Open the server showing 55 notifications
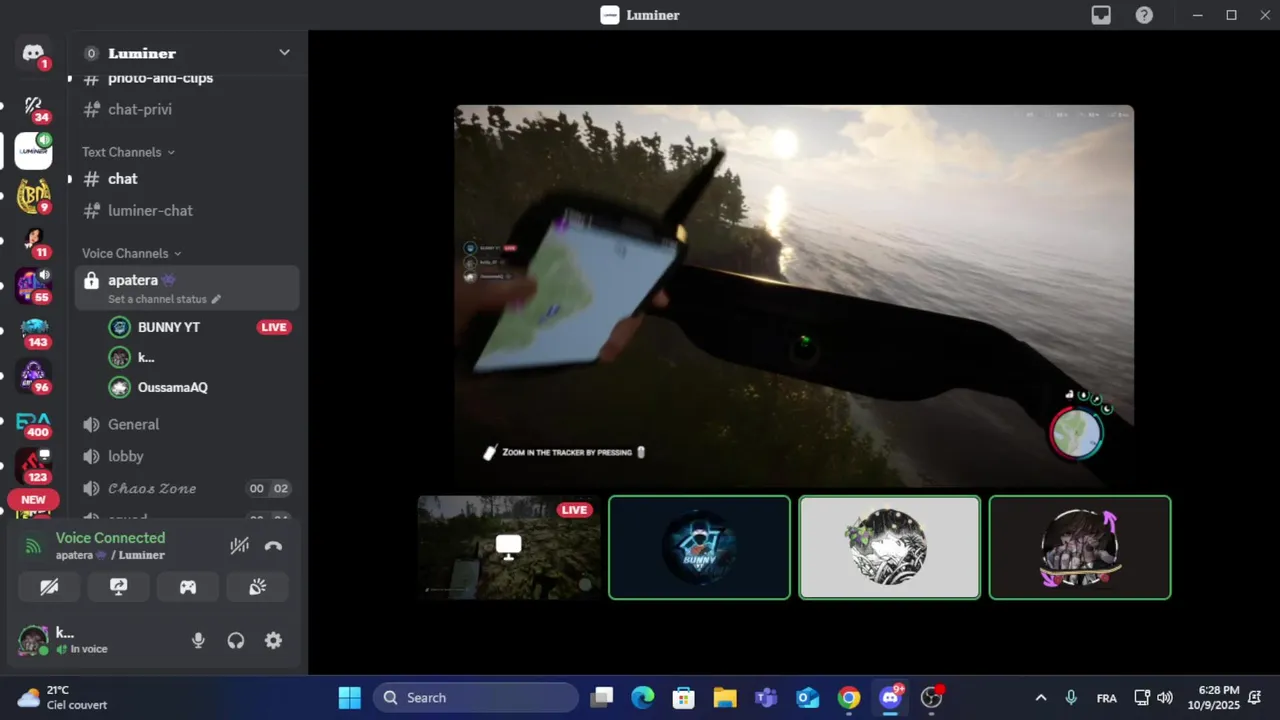This screenshot has height=720, width=1280. pos(33,286)
